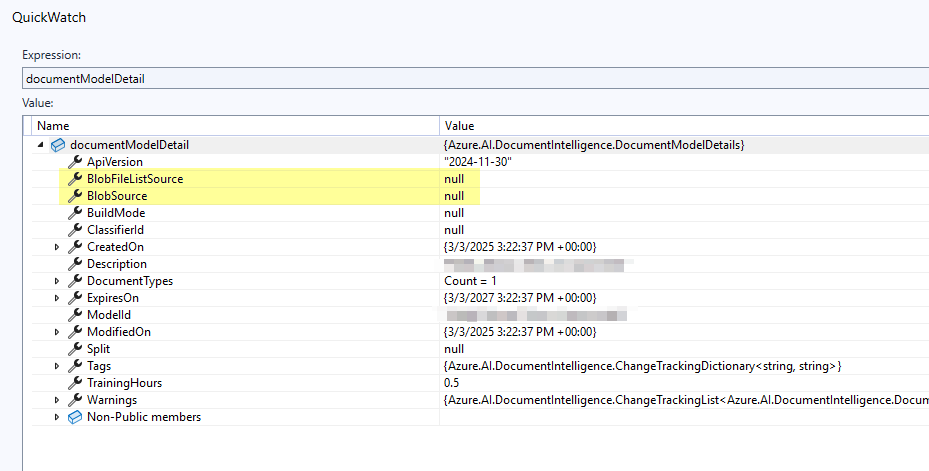Collapse the documentModelDetail root node

coord(40,145)
